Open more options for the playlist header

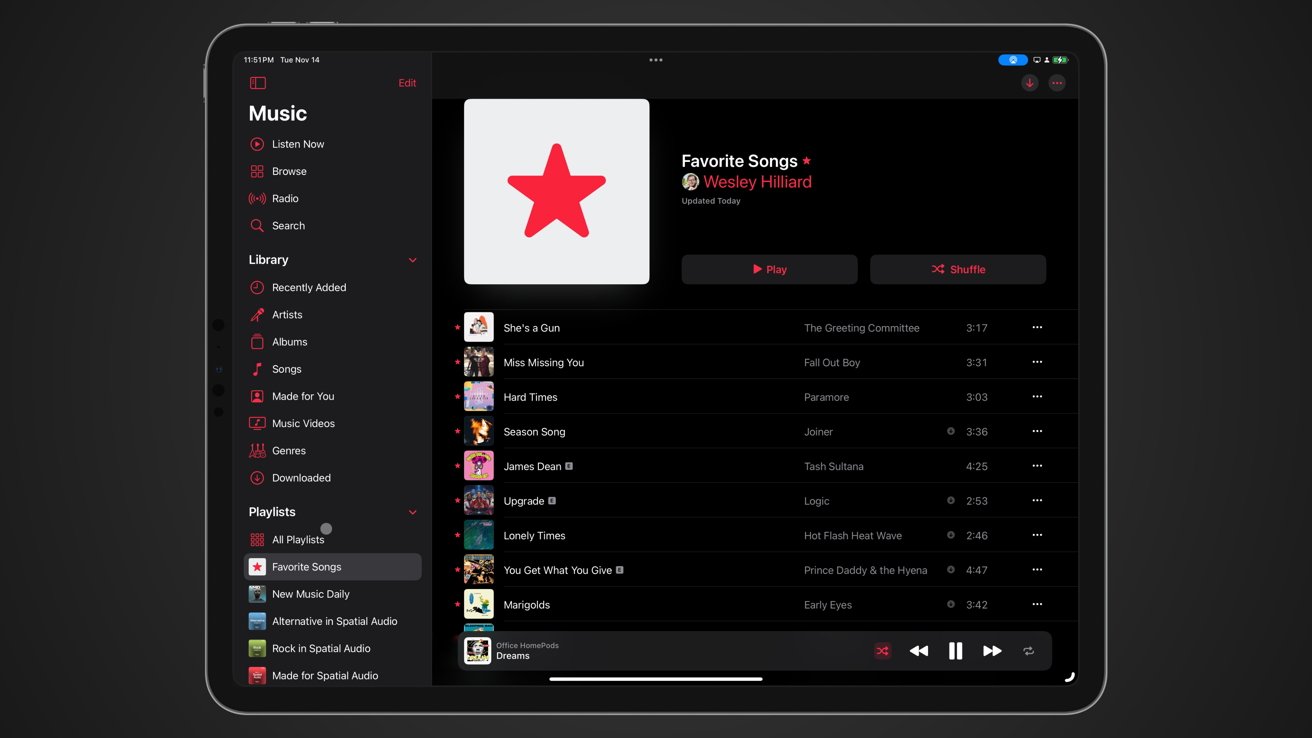(x=1056, y=83)
